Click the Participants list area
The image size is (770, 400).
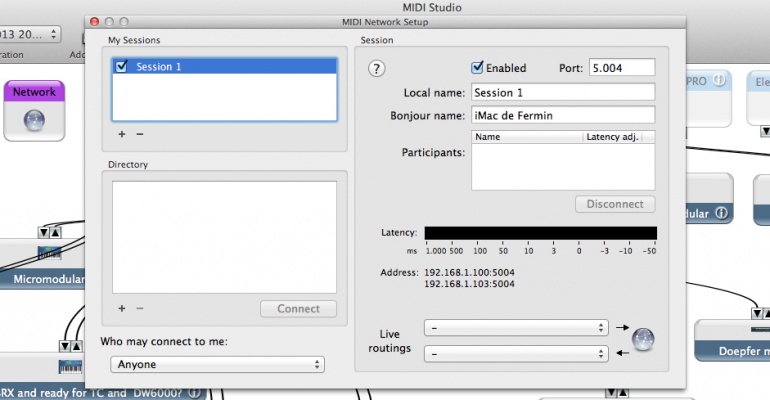click(x=563, y=166)
